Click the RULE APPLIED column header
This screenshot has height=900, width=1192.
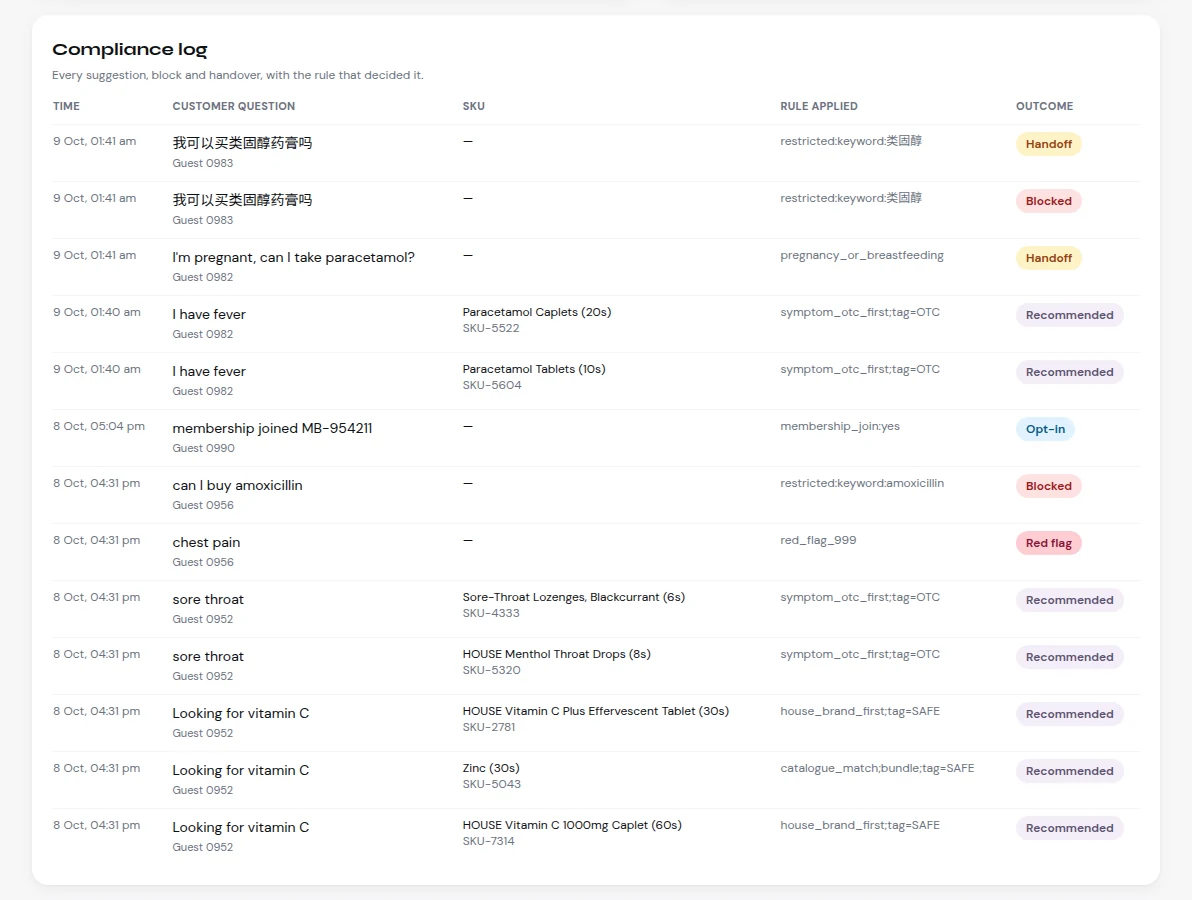[x=819, y=106]
